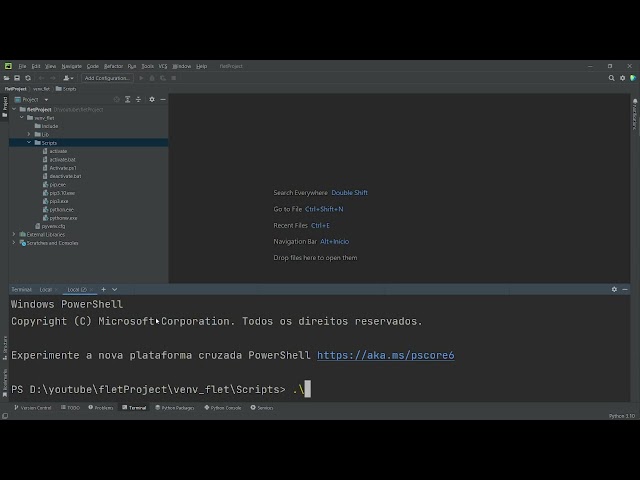The image size is (640, 480).
Task: Click Python 3.10 interpreter in status bar
Action: [622, 416]
